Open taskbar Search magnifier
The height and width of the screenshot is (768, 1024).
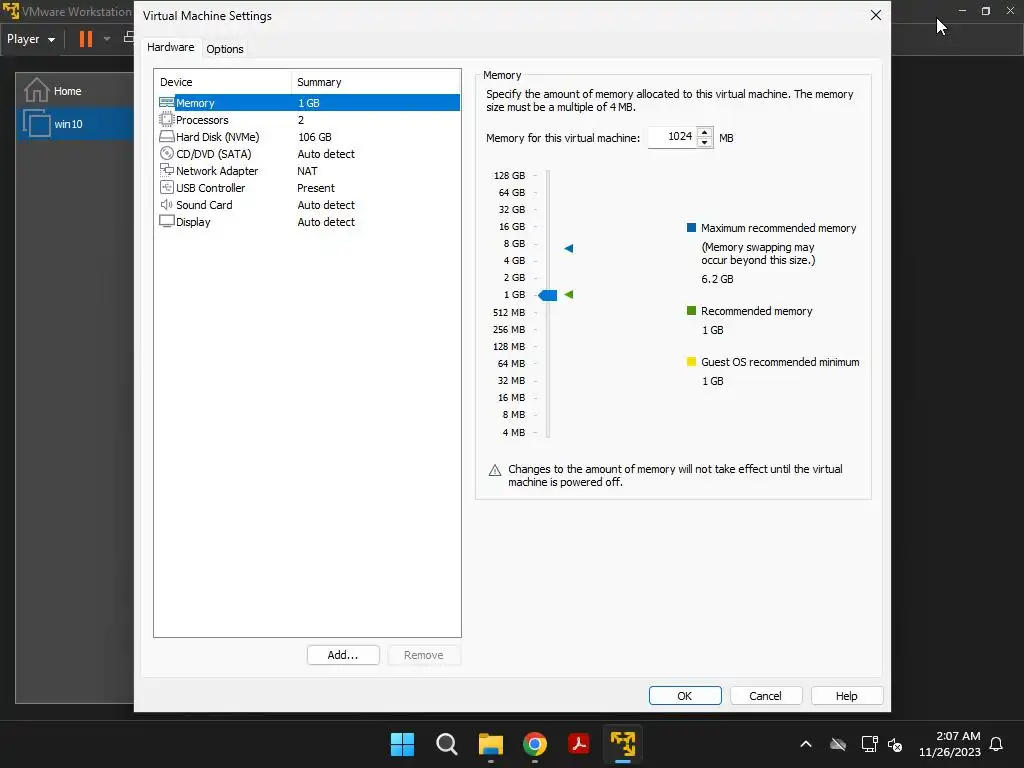tap(447, 744)
